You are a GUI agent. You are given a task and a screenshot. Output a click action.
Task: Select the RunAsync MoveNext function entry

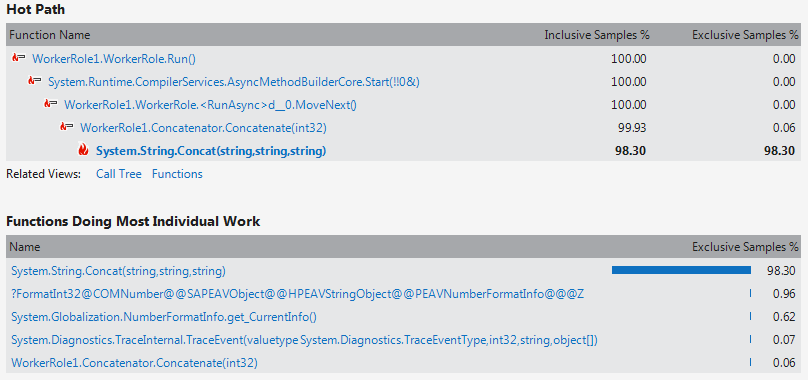pyautogui.click(x=210, y=105)
